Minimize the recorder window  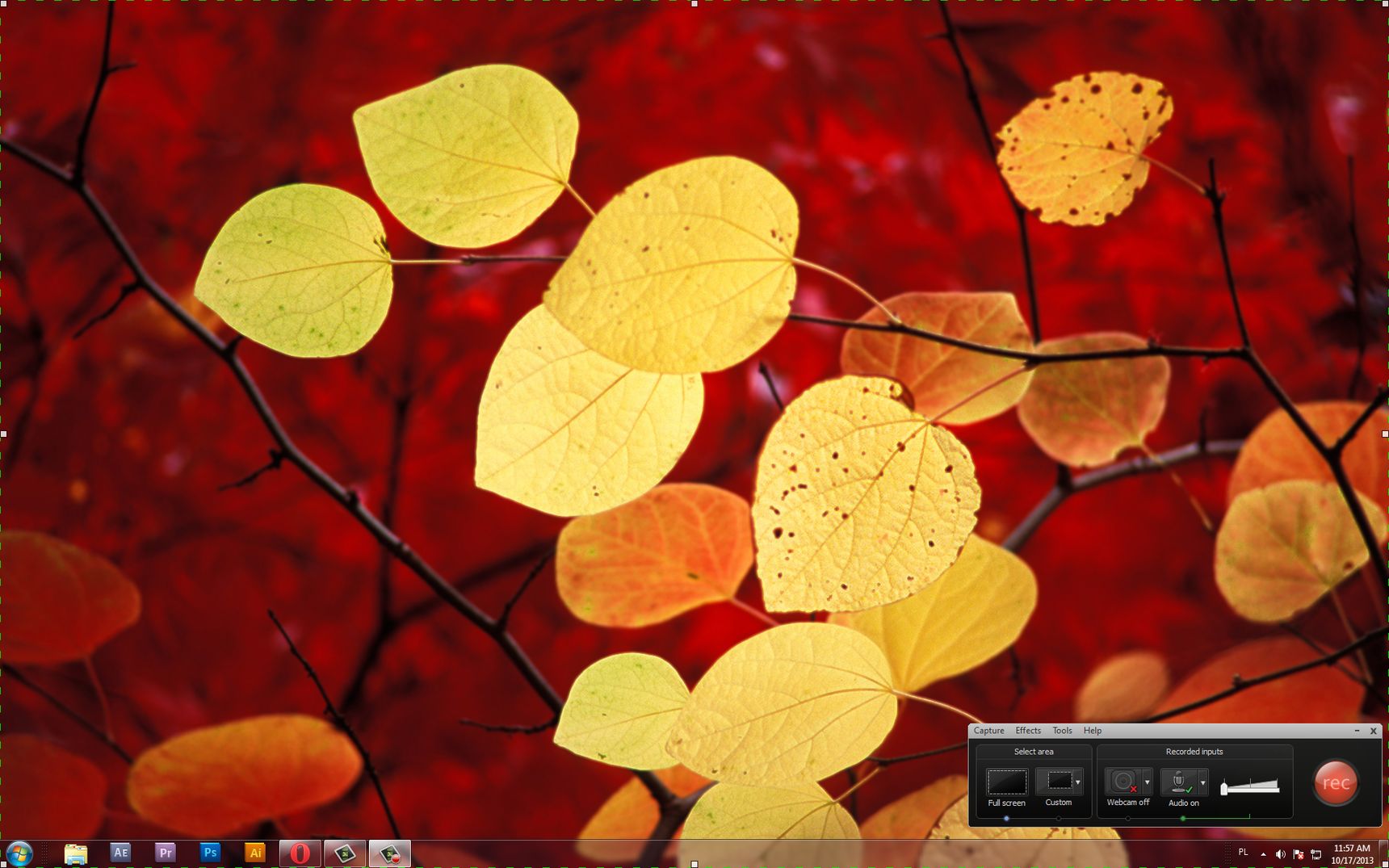coord(1357,731)
